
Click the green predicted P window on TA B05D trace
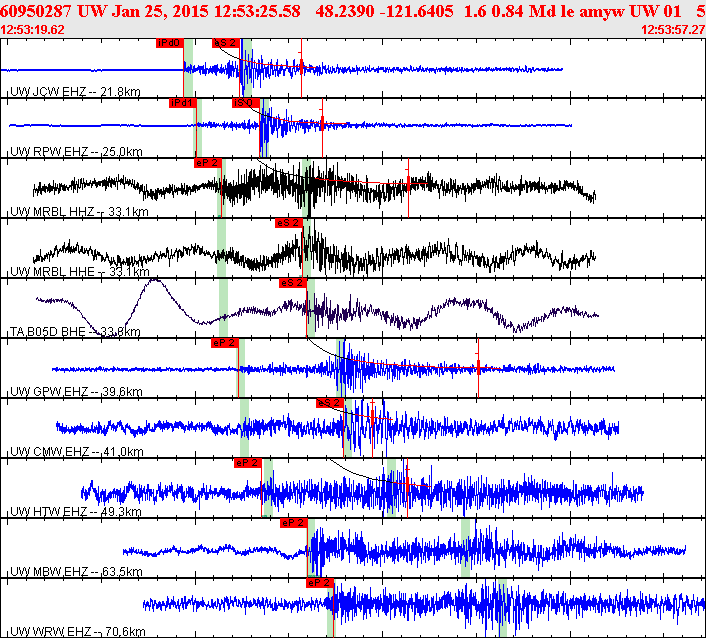(223, 308)
